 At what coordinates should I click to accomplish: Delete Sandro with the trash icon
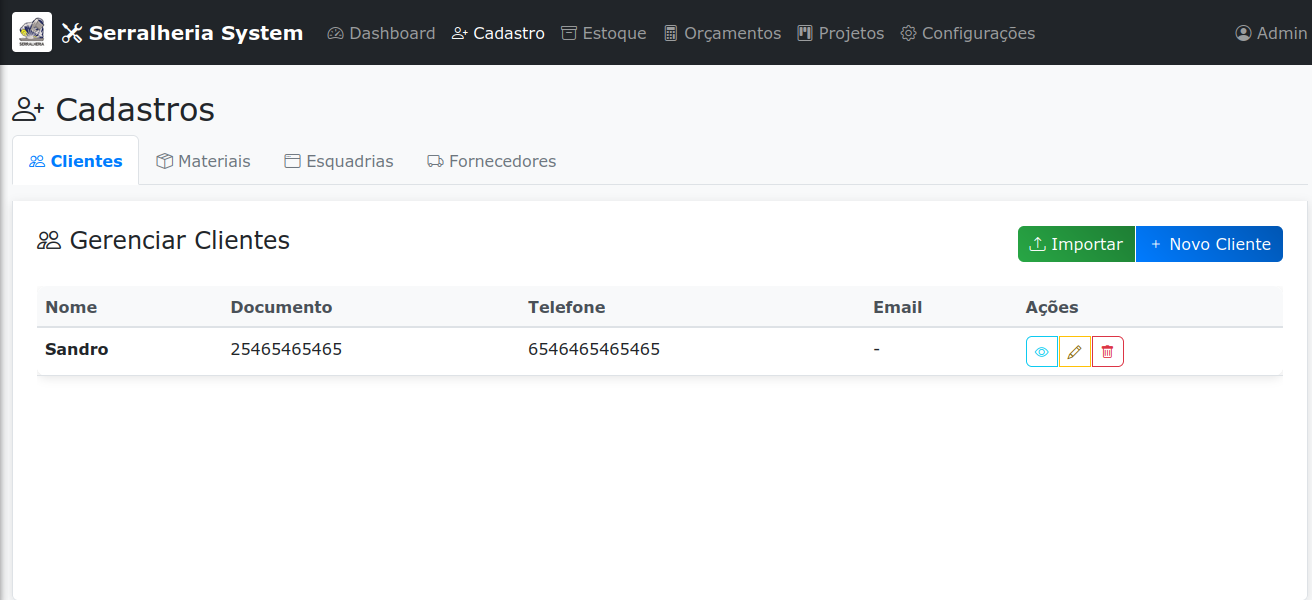(x=1108, y=352)
